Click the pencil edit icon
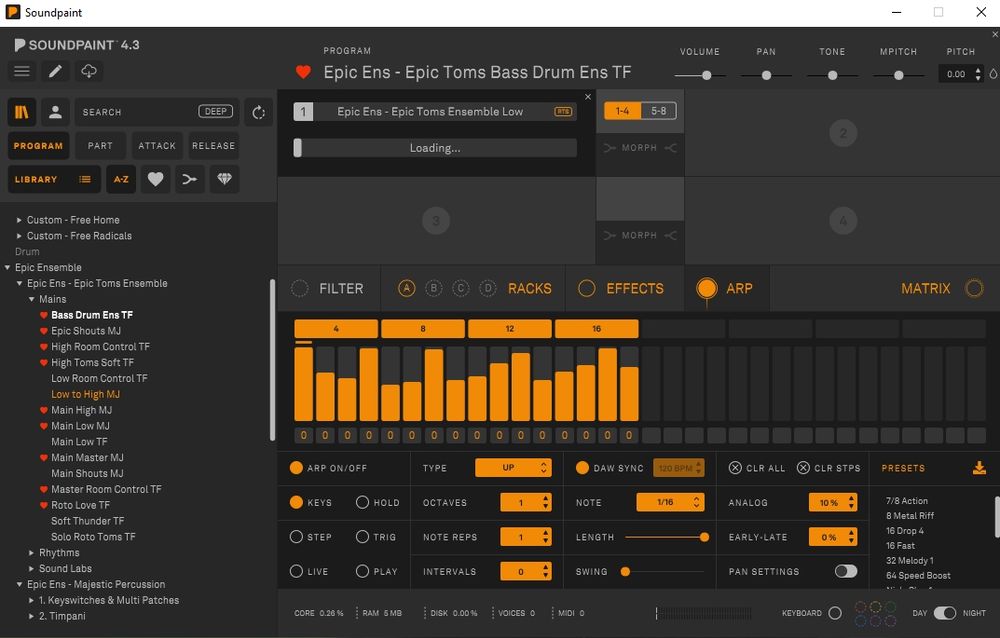Screen dimensions: 1000x638 pyautogui.click(x=55, y=71)
